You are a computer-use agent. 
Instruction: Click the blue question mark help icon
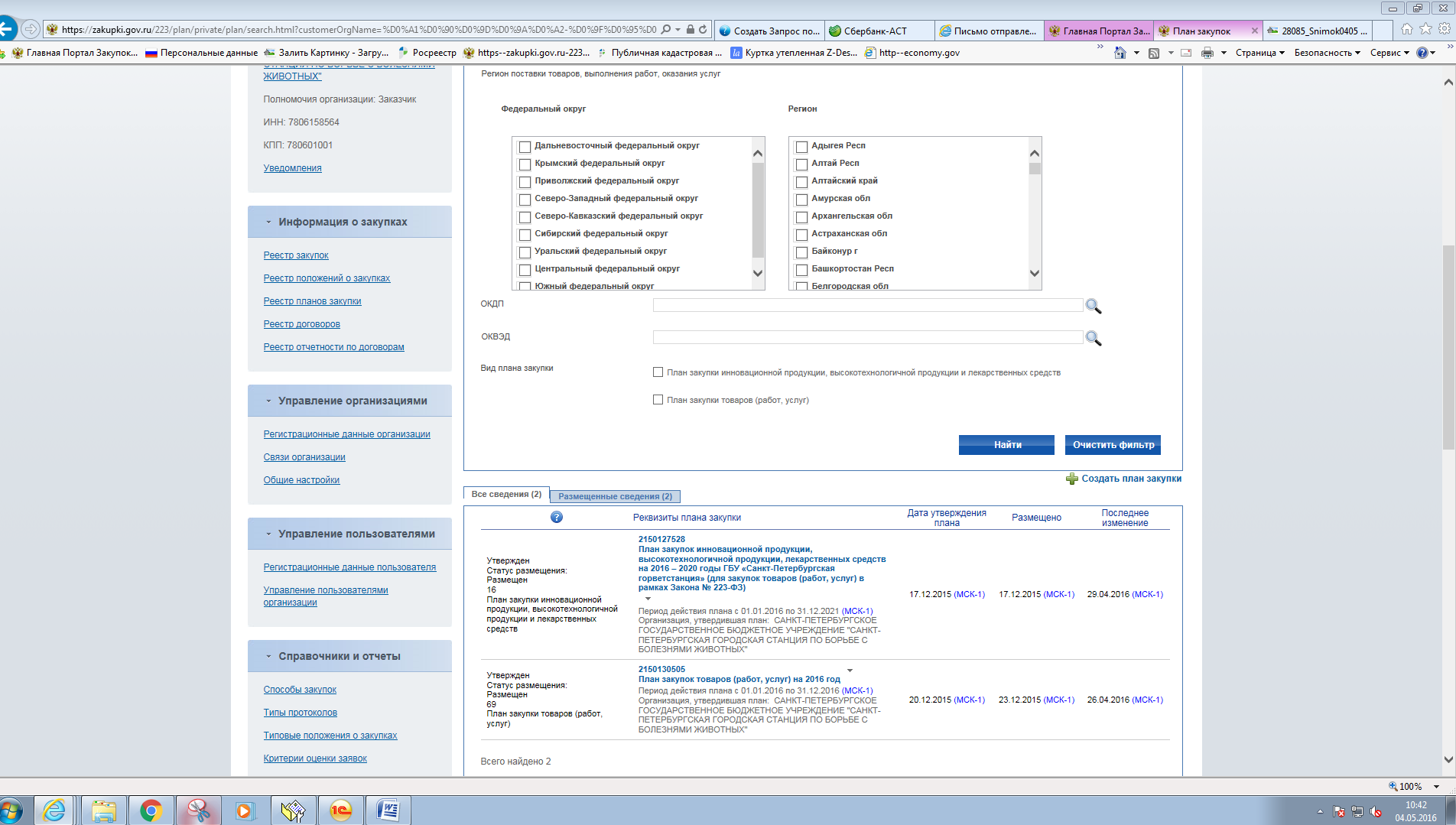point(557,518)
